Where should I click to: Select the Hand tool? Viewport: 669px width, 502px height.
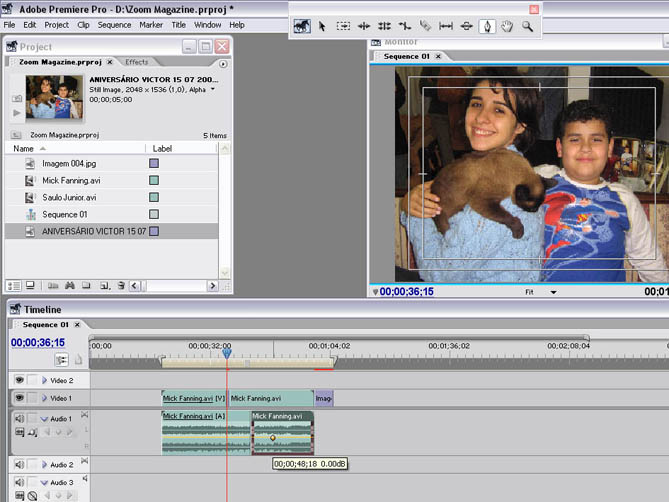point(507,26)
